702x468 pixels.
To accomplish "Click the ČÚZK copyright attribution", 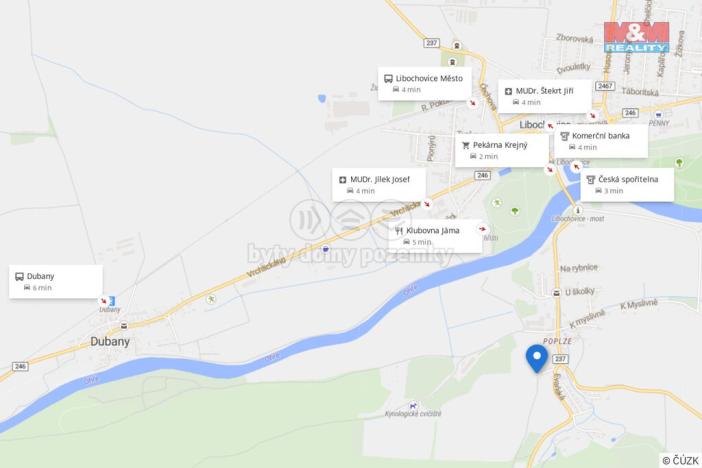I will (681, 460).
